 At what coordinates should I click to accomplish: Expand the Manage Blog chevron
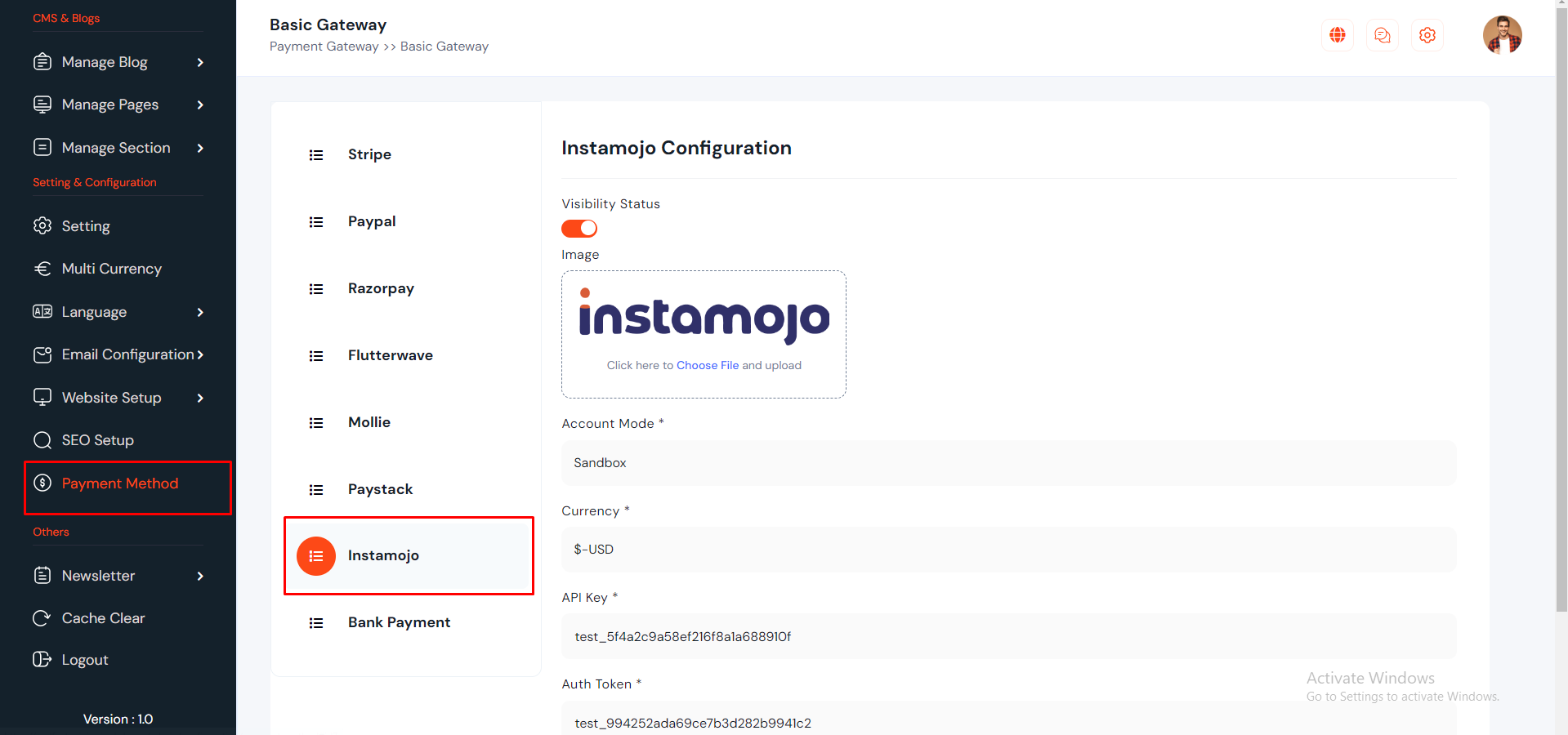coord(200,62)
